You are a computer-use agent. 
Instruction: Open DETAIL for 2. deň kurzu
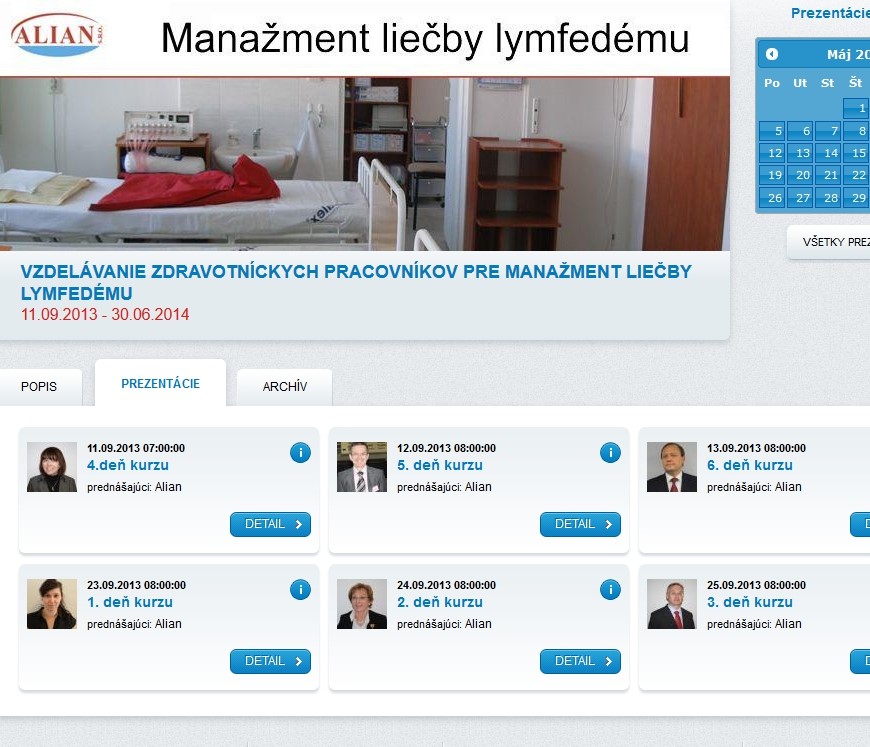580,662
